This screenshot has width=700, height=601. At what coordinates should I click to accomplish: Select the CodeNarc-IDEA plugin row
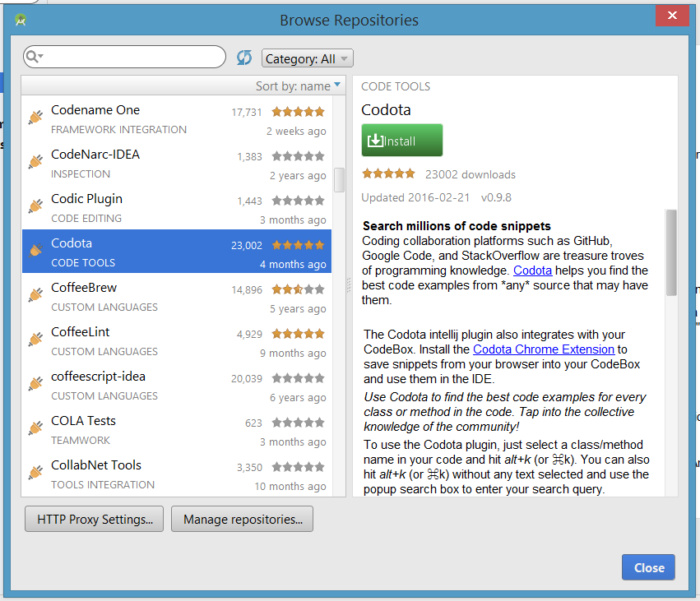[x=177, y=163]
